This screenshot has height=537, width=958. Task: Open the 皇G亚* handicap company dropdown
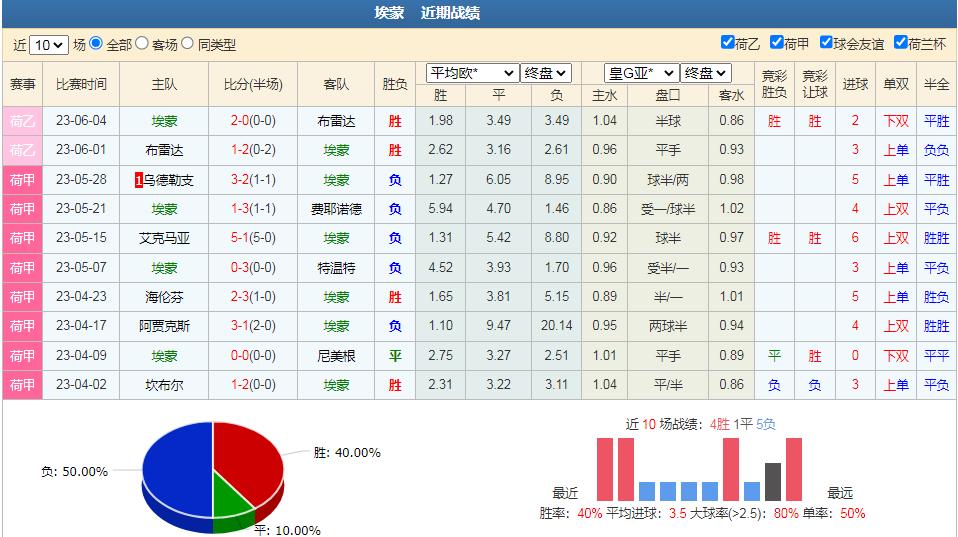642,73
